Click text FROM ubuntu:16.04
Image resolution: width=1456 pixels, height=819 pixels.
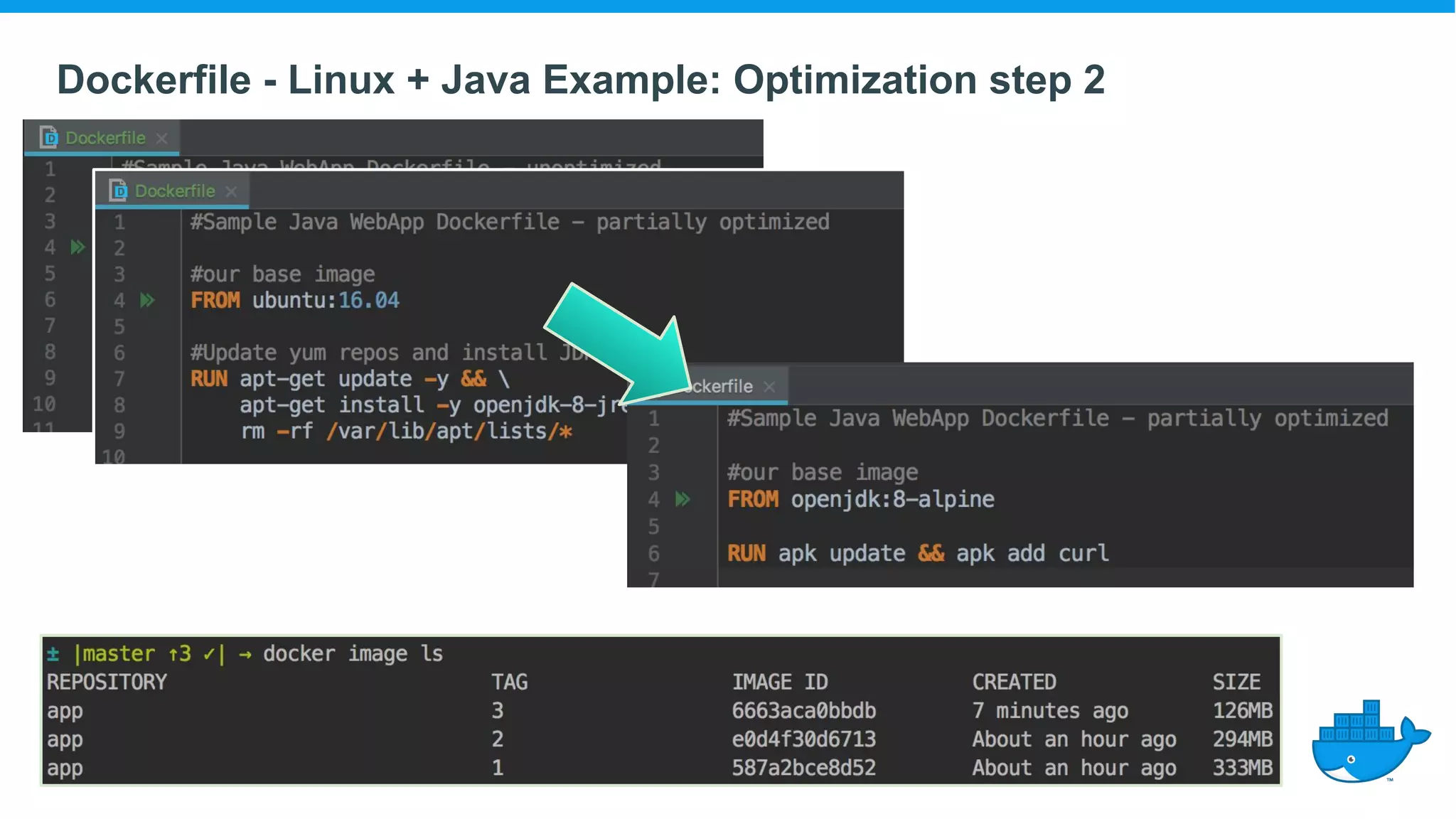pos(295,300)
